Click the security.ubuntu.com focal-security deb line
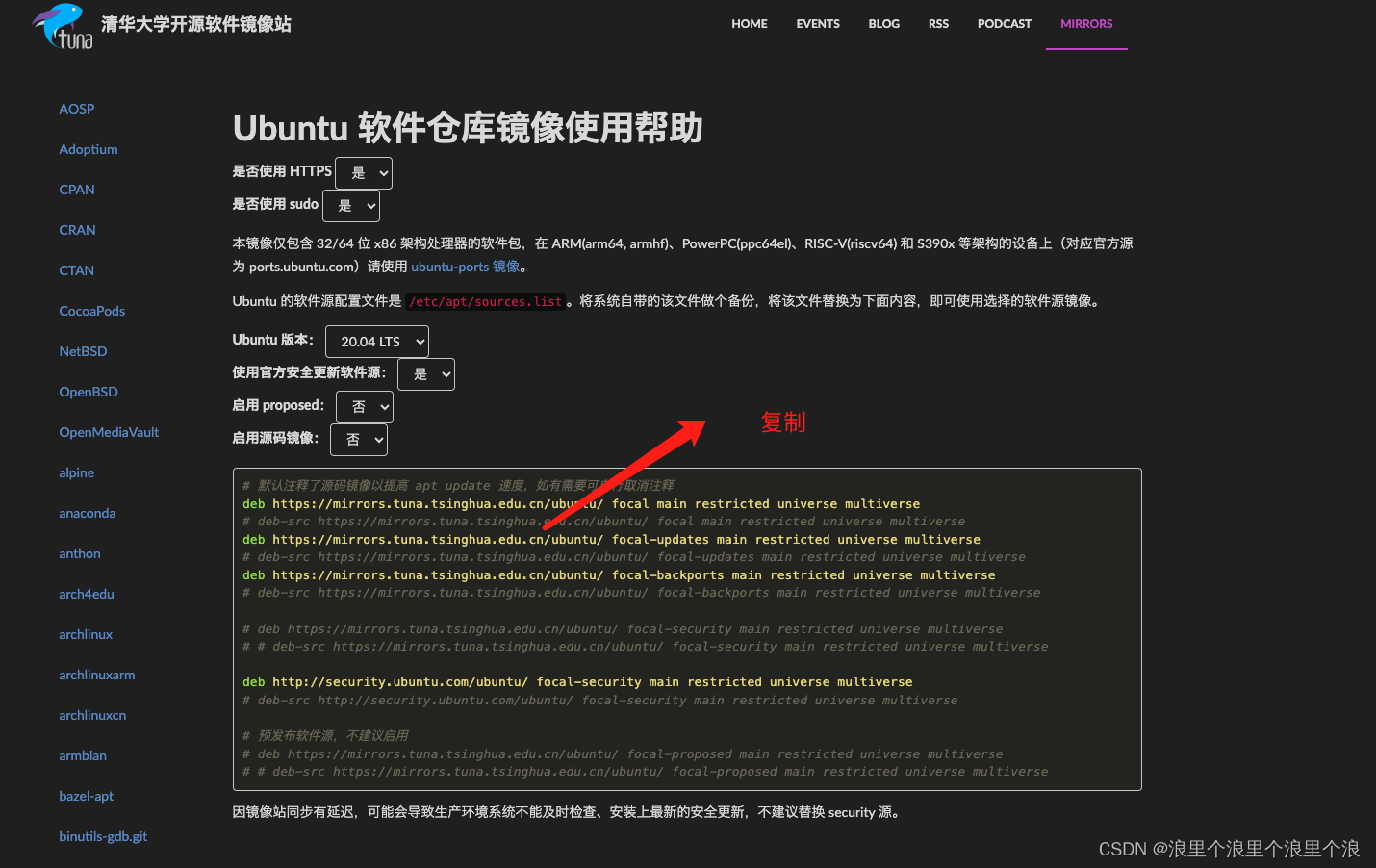The width and height of the screenshot is (1376, 868). (x=577, y=682)
